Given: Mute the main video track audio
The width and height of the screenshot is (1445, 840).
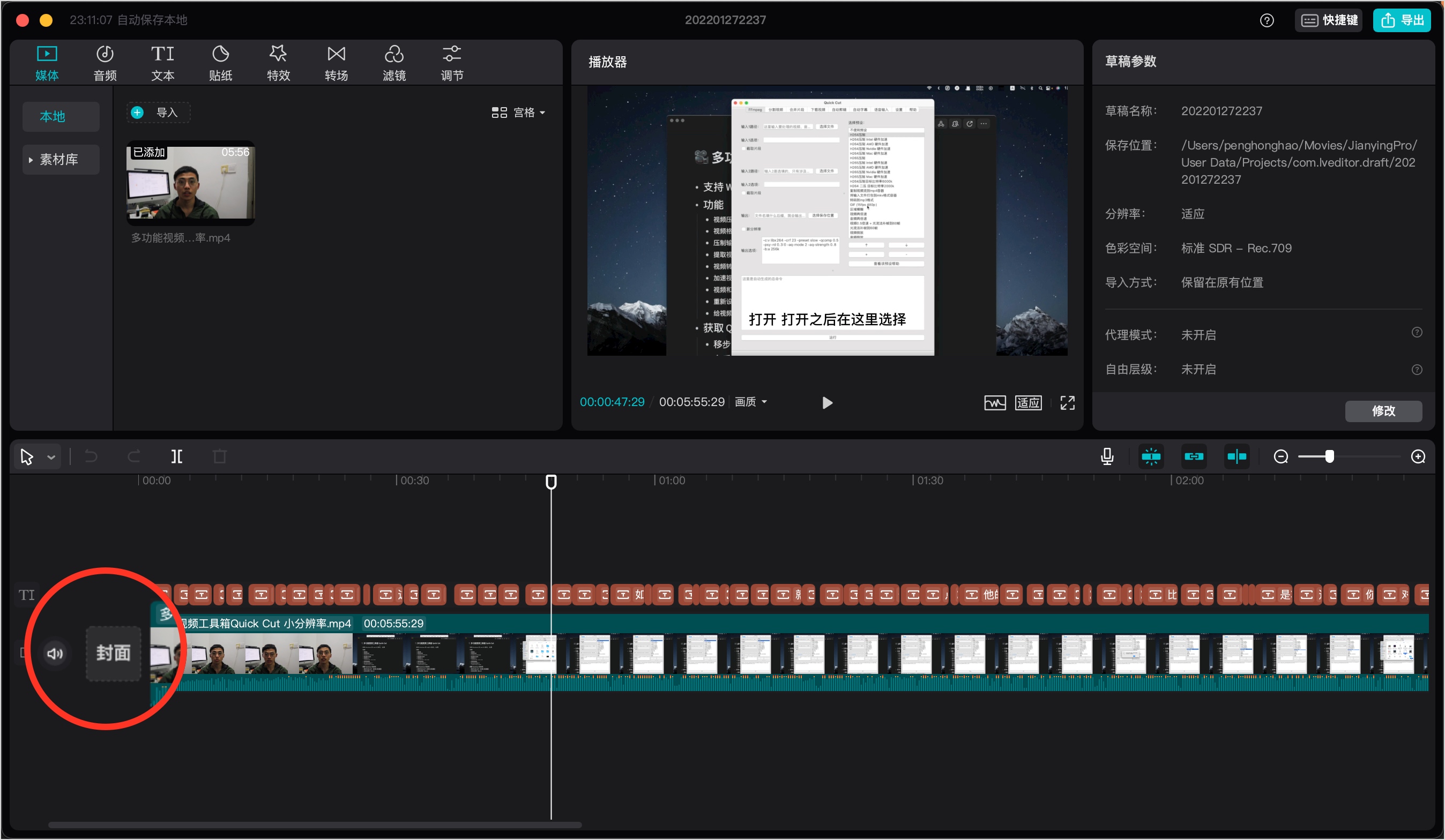Looking at the screenshot, I should (55, 653).
